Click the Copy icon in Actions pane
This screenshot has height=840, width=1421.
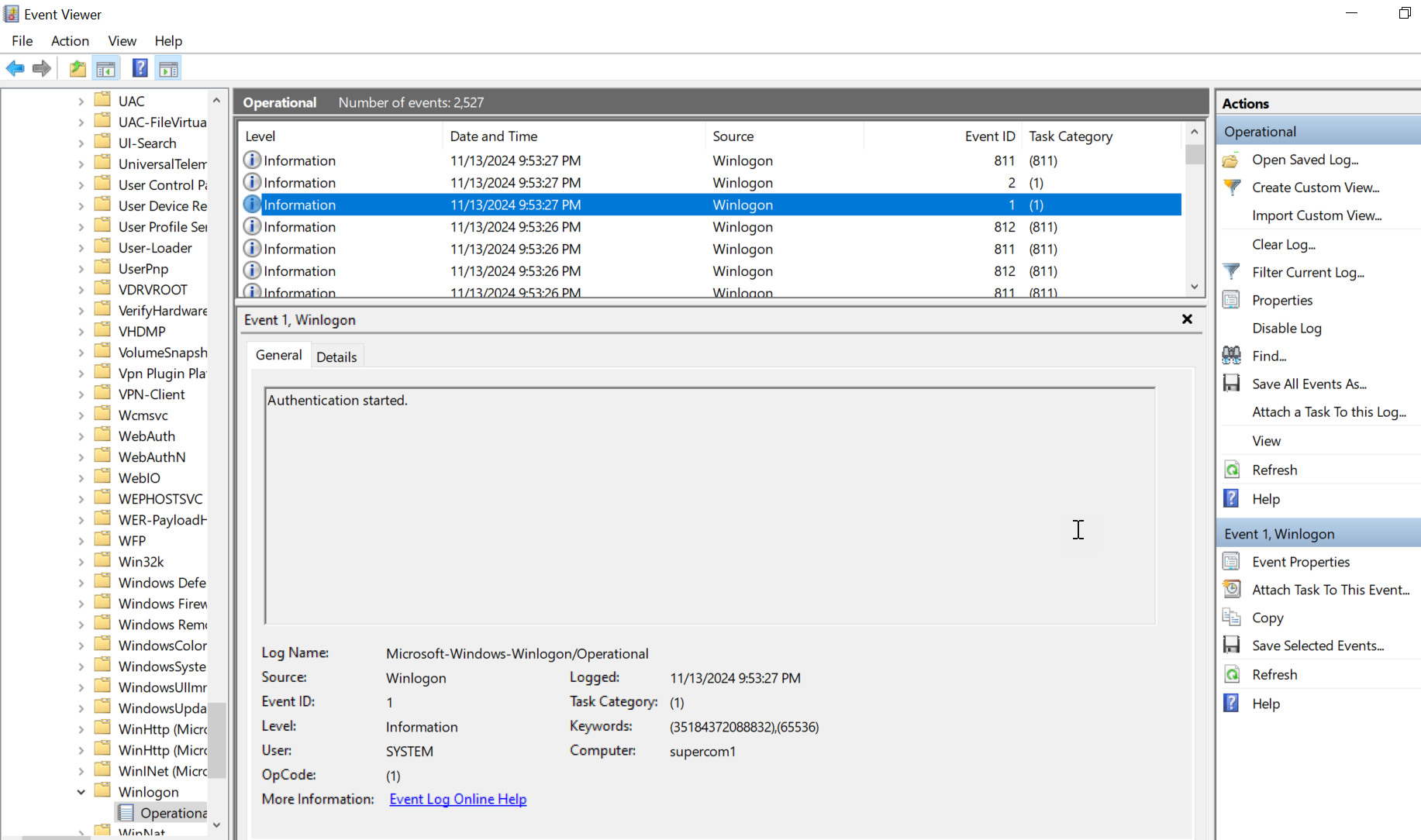(x=1231, y=618)
